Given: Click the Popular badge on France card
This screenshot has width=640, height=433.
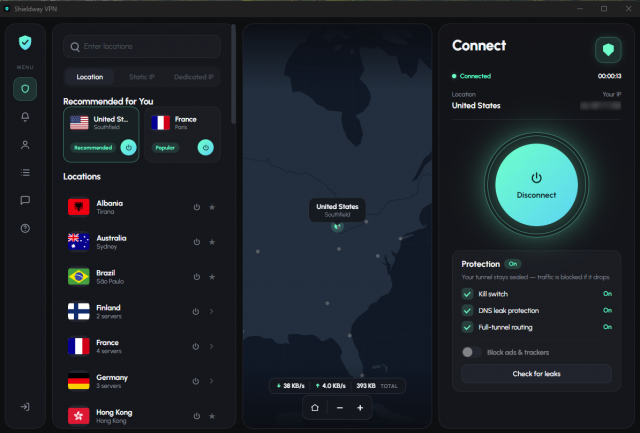Looking at the screenshot, I should tap(165, 148).
